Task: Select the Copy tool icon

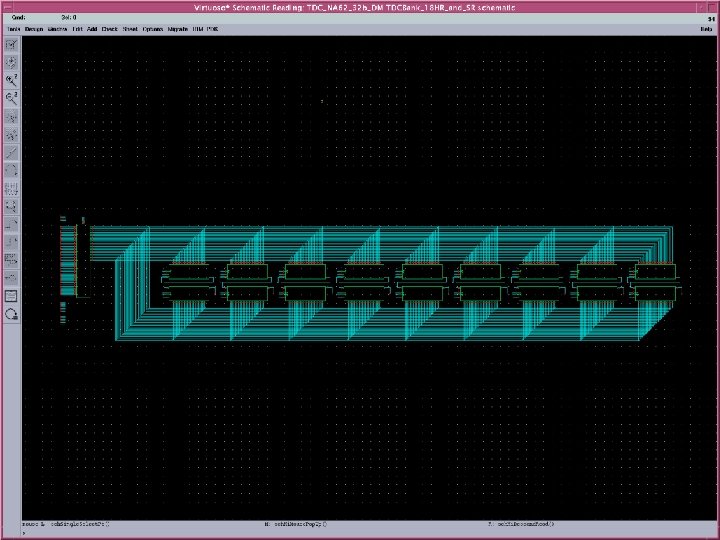Action: coord(11,135)
